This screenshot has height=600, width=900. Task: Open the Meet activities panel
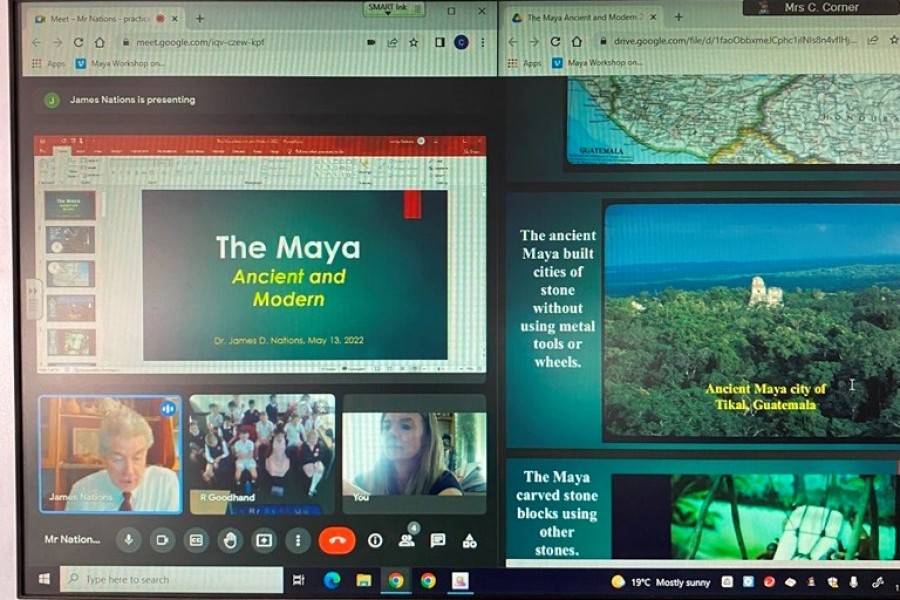click(x=469, y=540)
